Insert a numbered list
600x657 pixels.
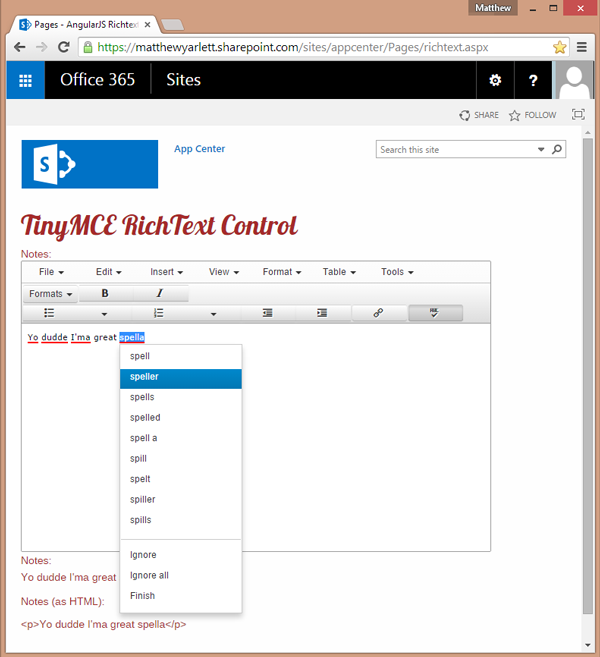click(159, 313)
